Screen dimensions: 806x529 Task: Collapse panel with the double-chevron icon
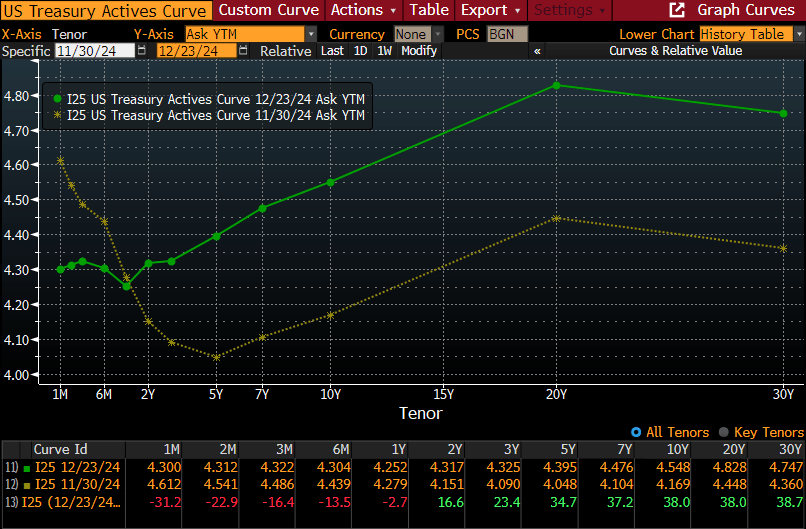(x=538, y=50)
